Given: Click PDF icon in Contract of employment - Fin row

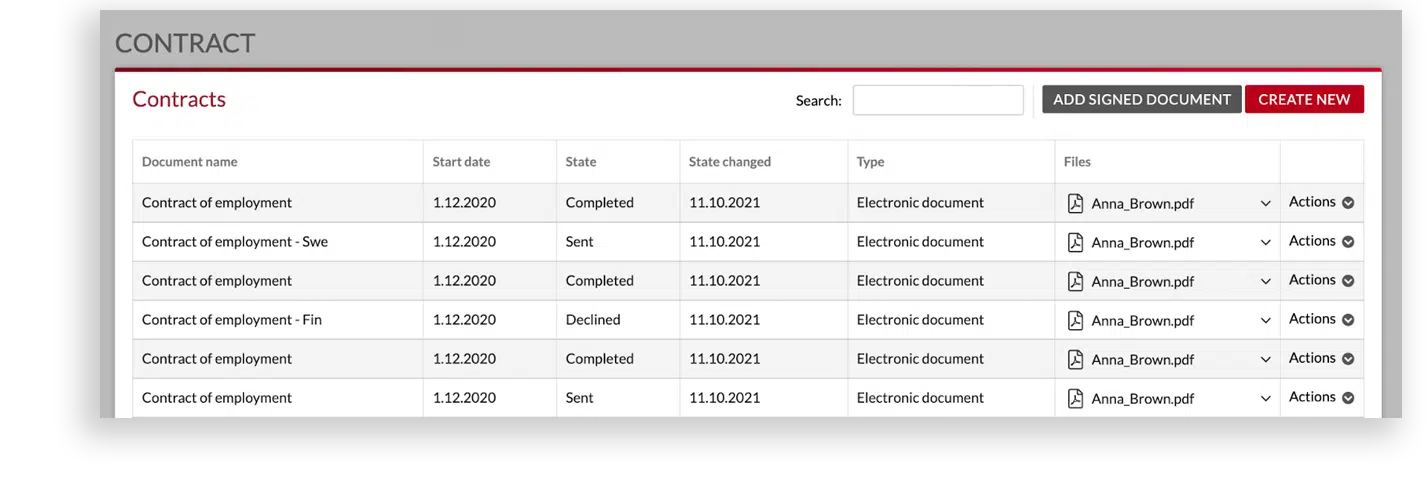Looking at the screenshot, I should [1075, 320].
